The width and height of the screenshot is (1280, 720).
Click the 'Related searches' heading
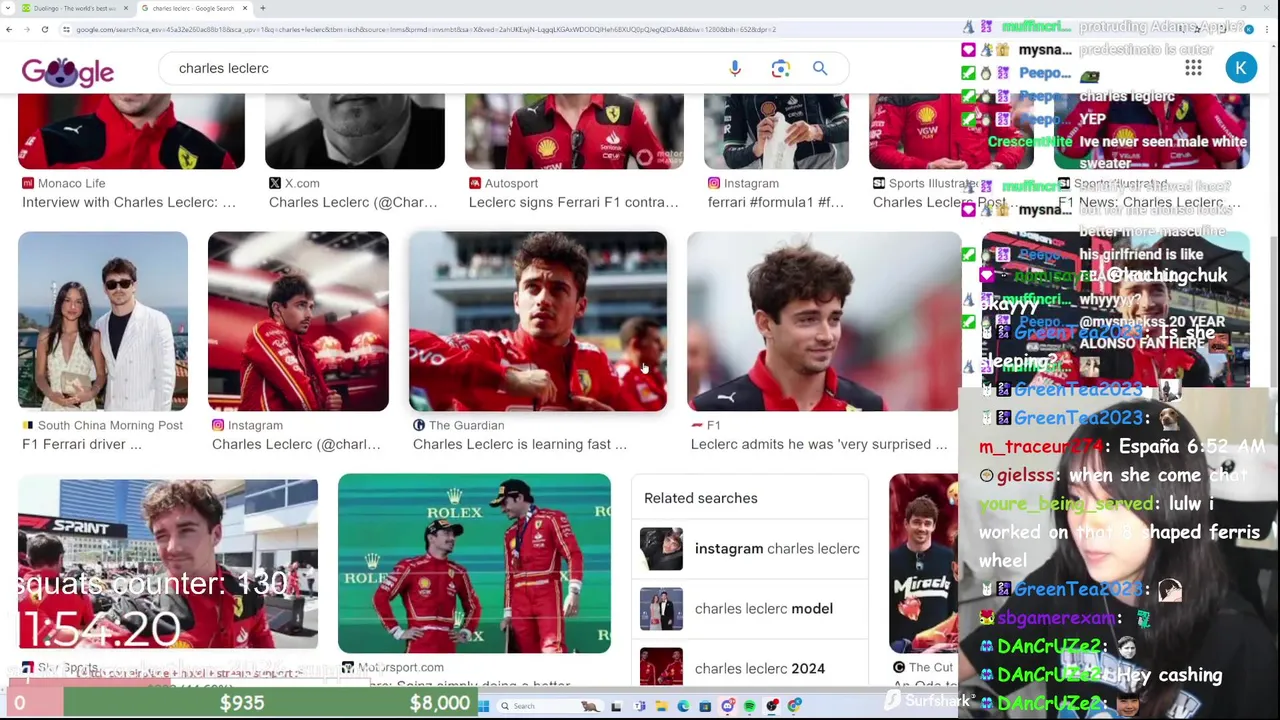coord(701,498)
